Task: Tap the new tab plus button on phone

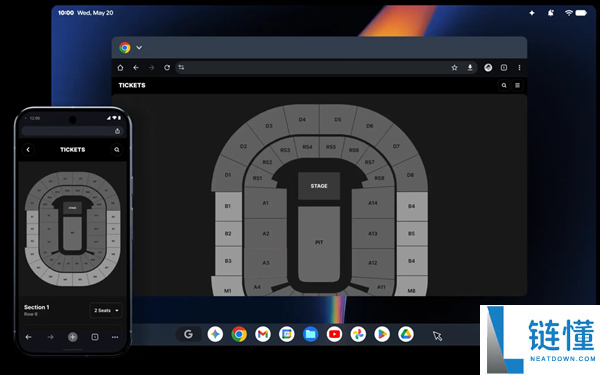Action: 73,337
